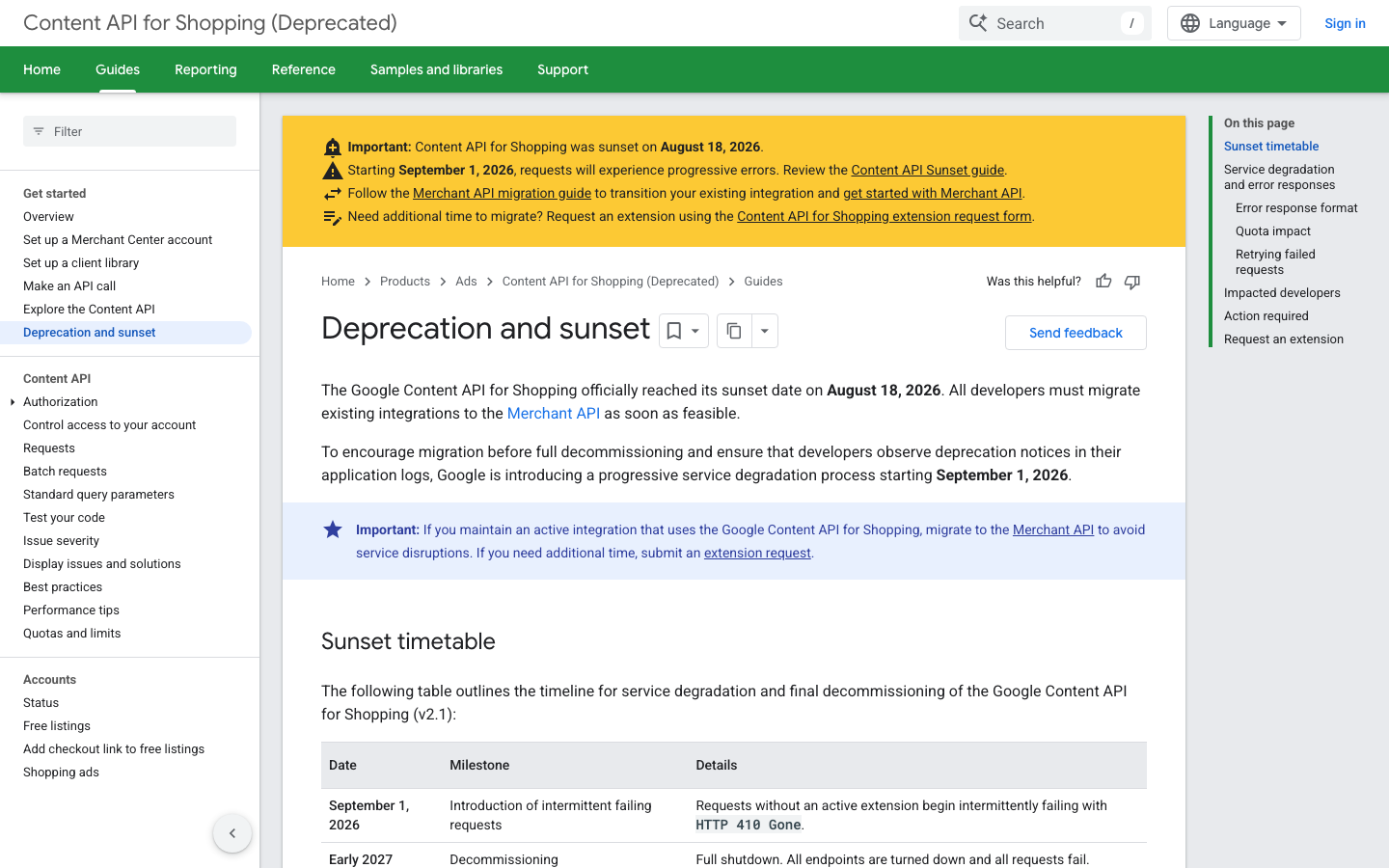
Task: Click the Home breadcrumb link
Action: click(338, 282)
